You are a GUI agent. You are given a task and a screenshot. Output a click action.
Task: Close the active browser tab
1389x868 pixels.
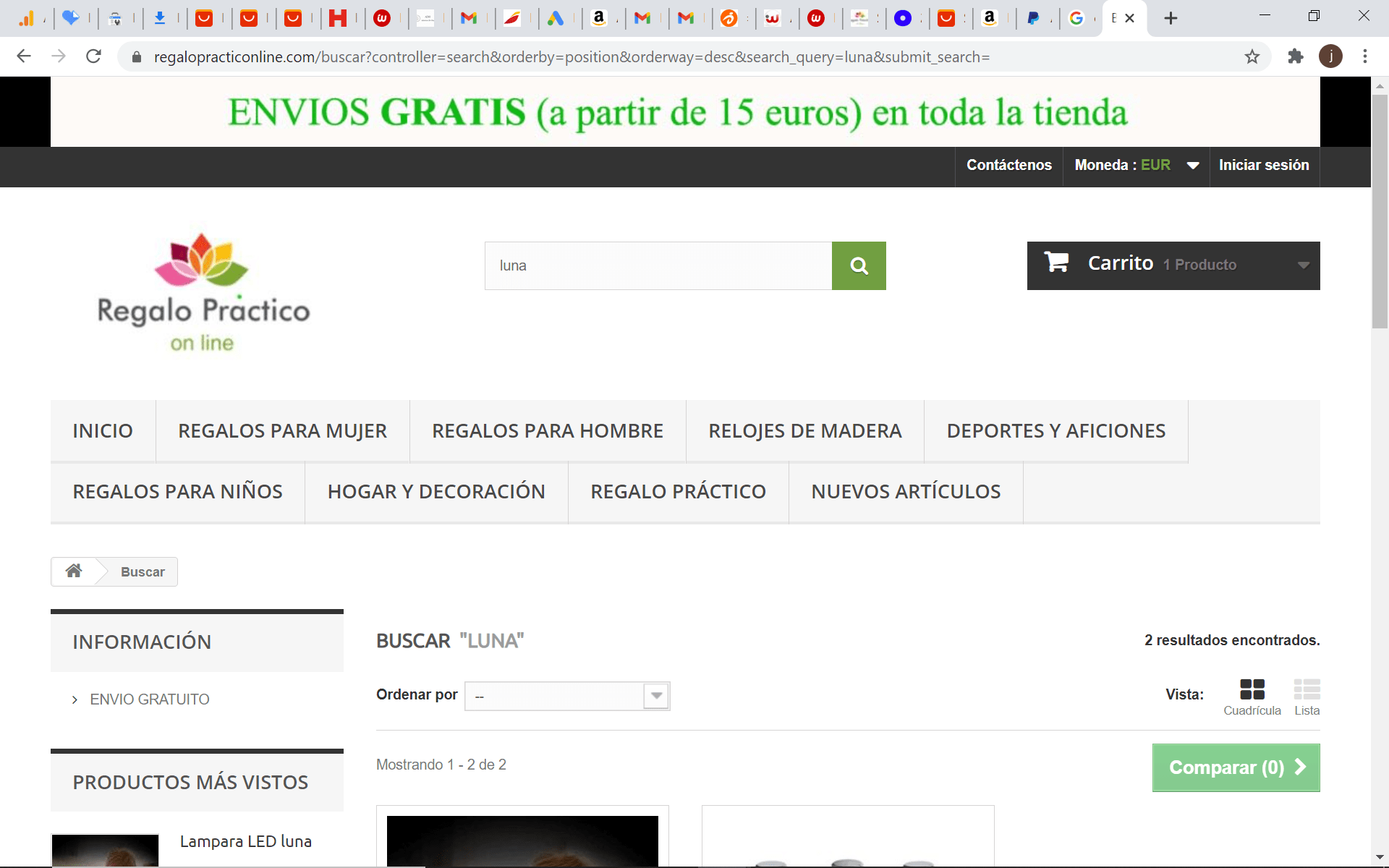[x=1129, y=18]
